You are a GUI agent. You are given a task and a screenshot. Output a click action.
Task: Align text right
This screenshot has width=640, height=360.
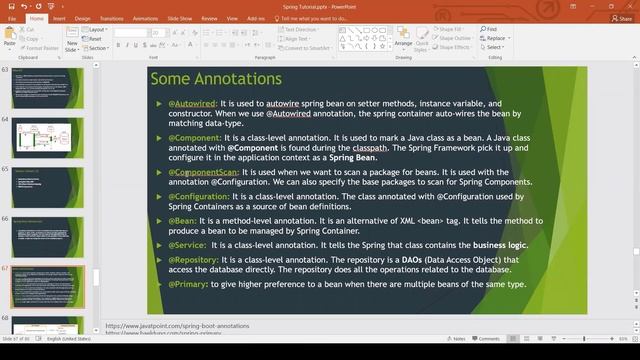[224, 45]
